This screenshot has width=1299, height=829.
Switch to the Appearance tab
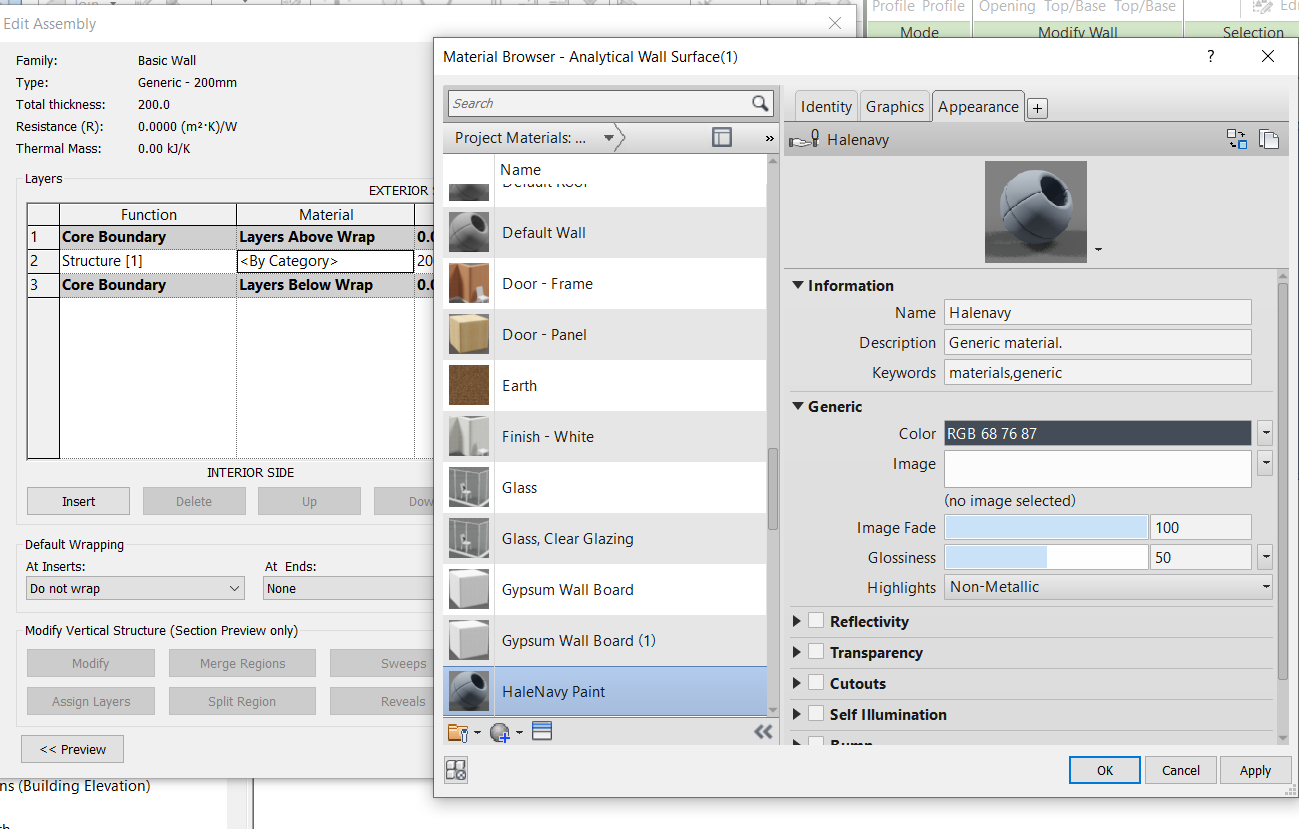pyautogui.click(x=978, y=106)
